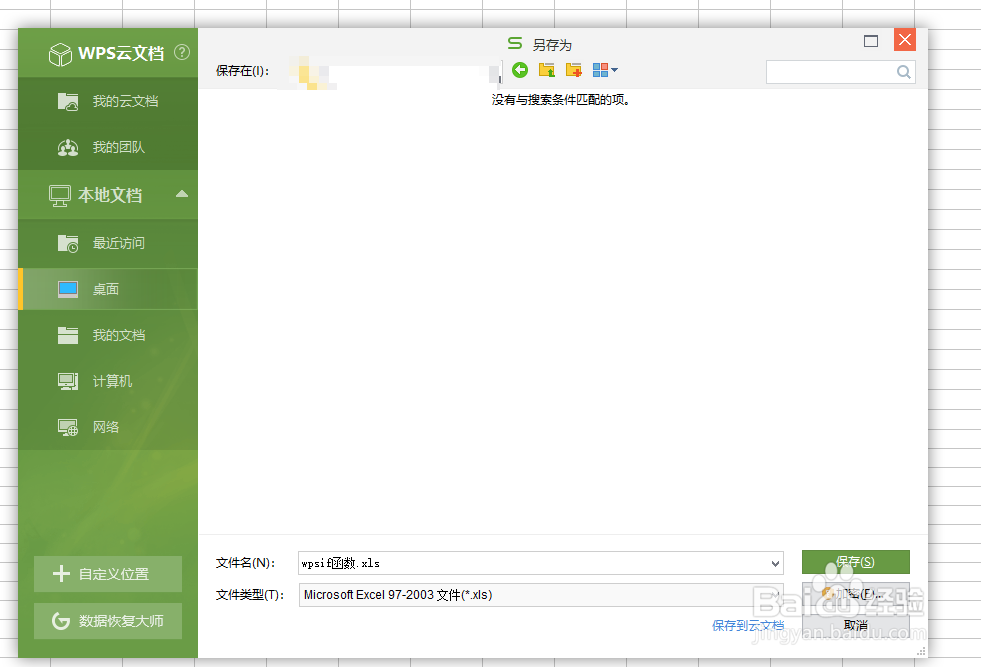Click Save to Cloud Docs (保存到云文档) link
The height and width of the screenshot is (667, 981).
pyautogui.click(x=748, y=625)
